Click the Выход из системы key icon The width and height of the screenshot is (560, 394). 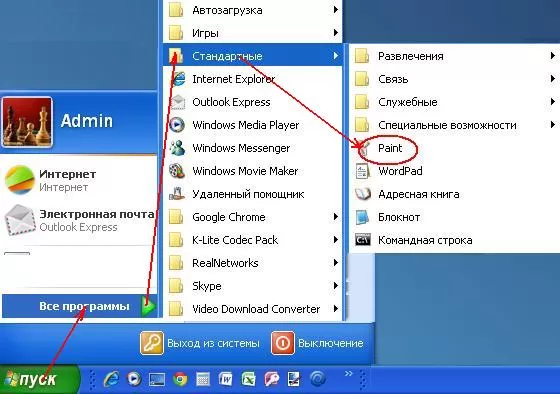click(152, 343)
